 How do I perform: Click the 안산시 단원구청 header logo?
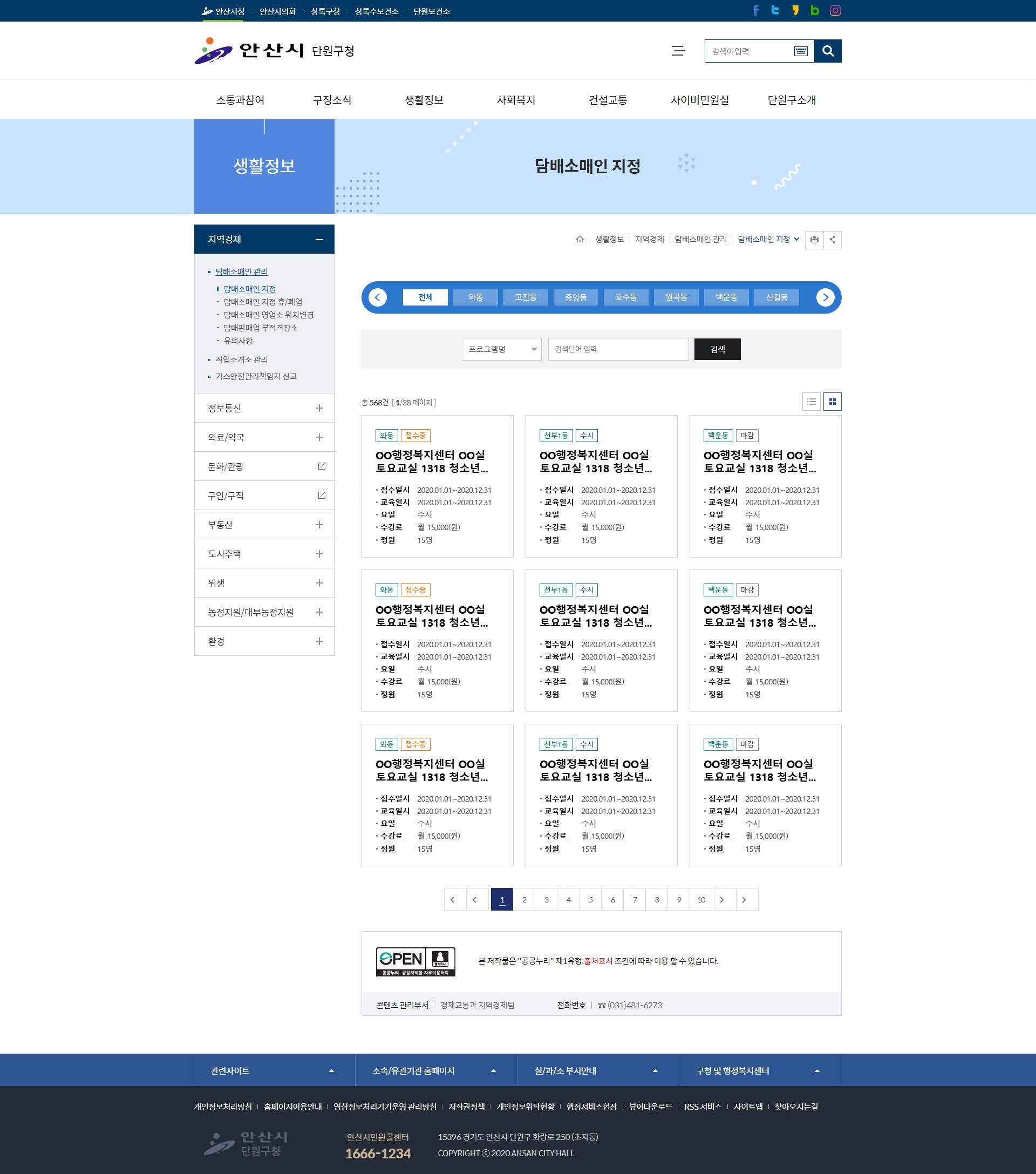point(274,51)
